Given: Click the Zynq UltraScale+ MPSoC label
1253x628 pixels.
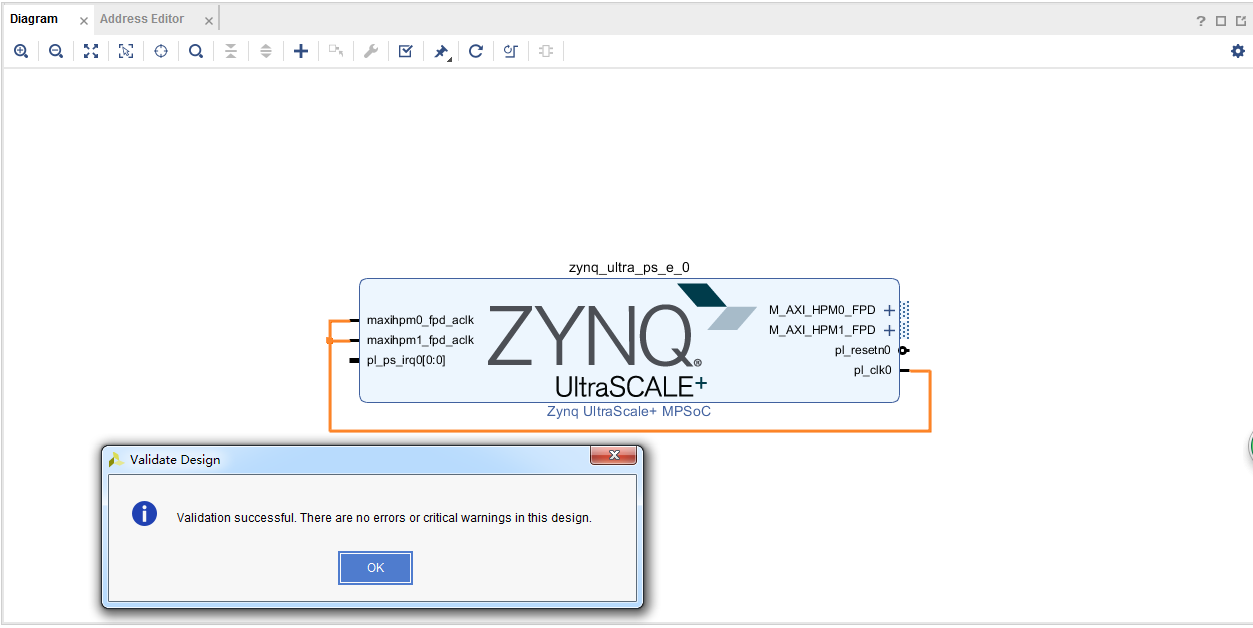Looking at the screenshot, I should point(629,411).
